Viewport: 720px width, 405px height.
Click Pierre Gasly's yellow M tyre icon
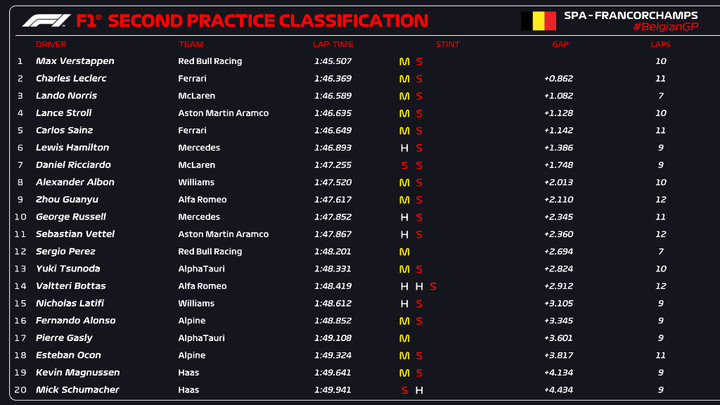404,338
